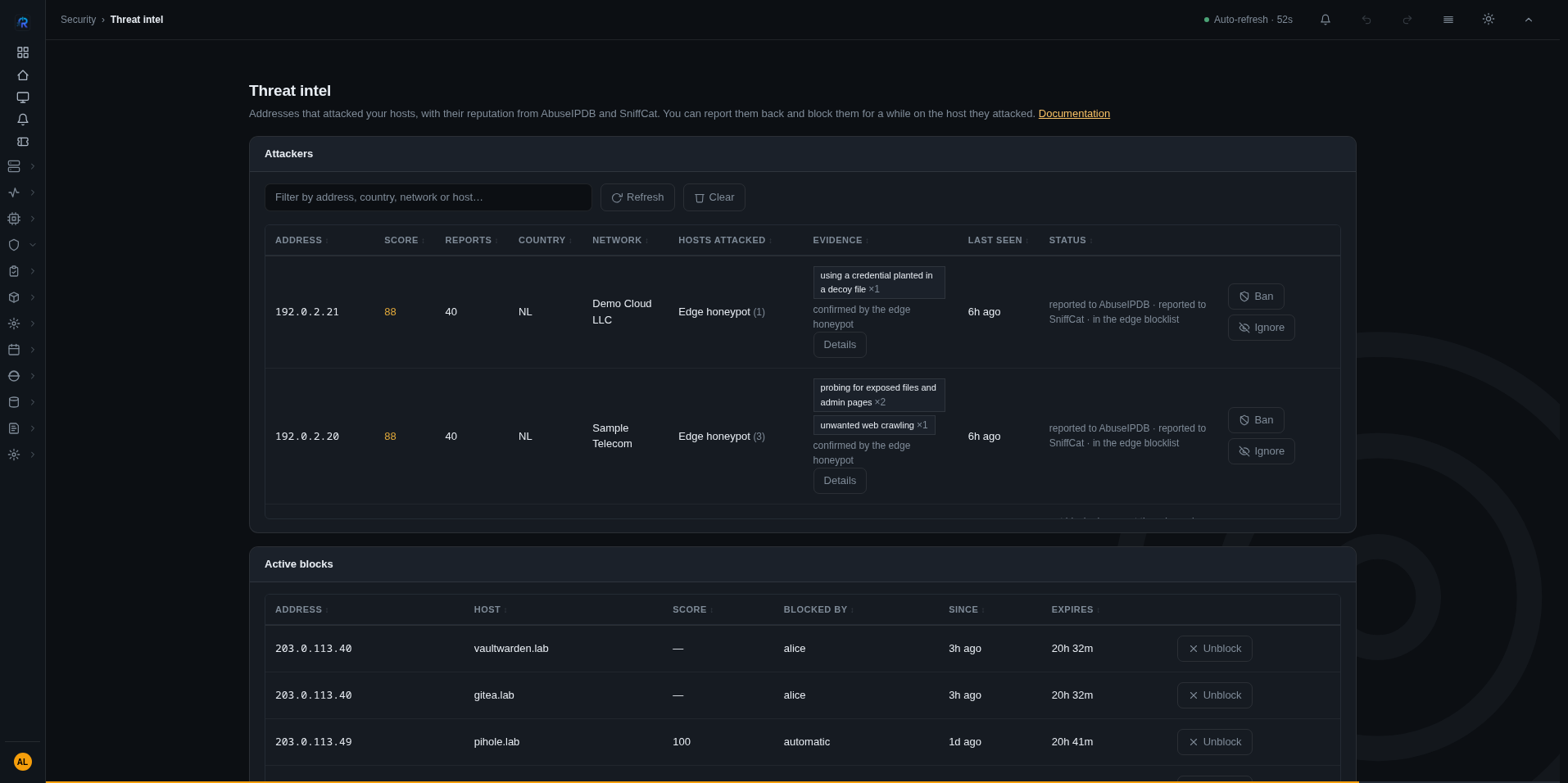Expand the chevron beside the activity pulse icon
Image resolution: width=1568 pixels, height=783 pixels.
[x=33, y=192]
